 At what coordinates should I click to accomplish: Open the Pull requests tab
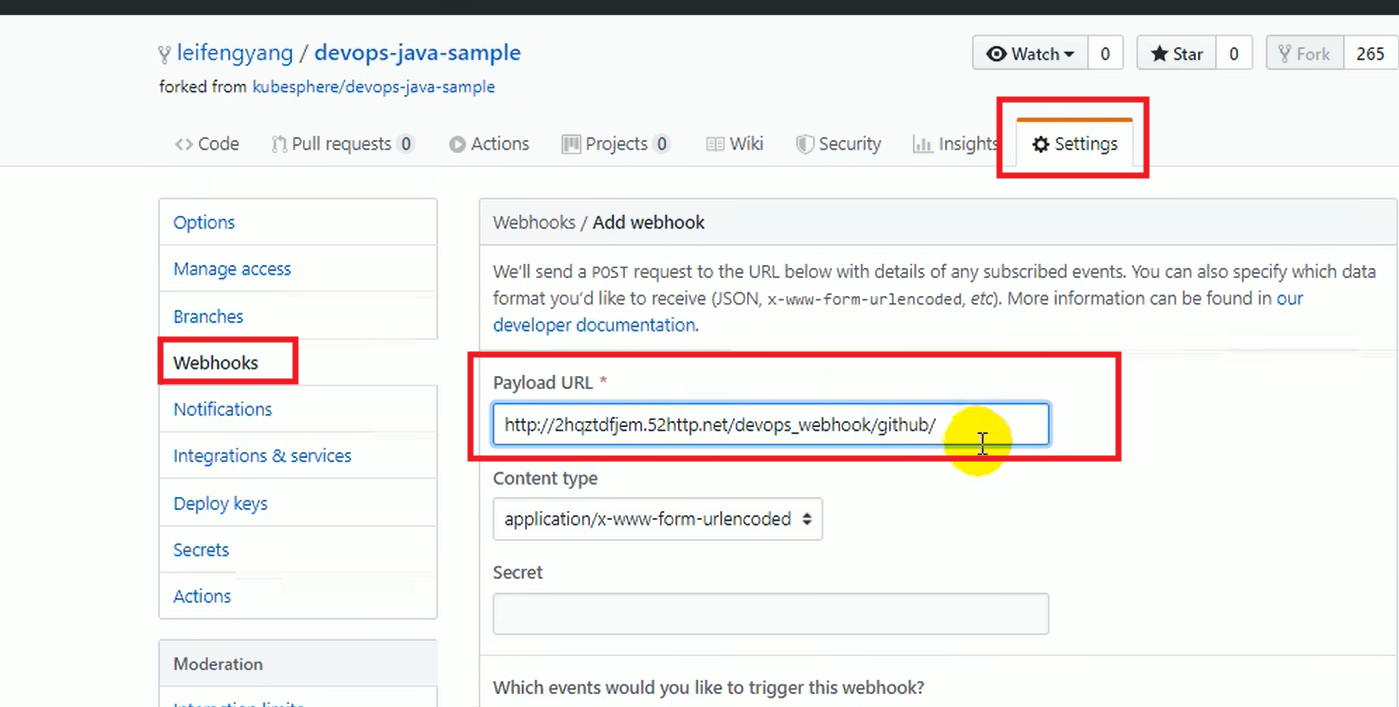pyautogui.click(x=343, y=144)
